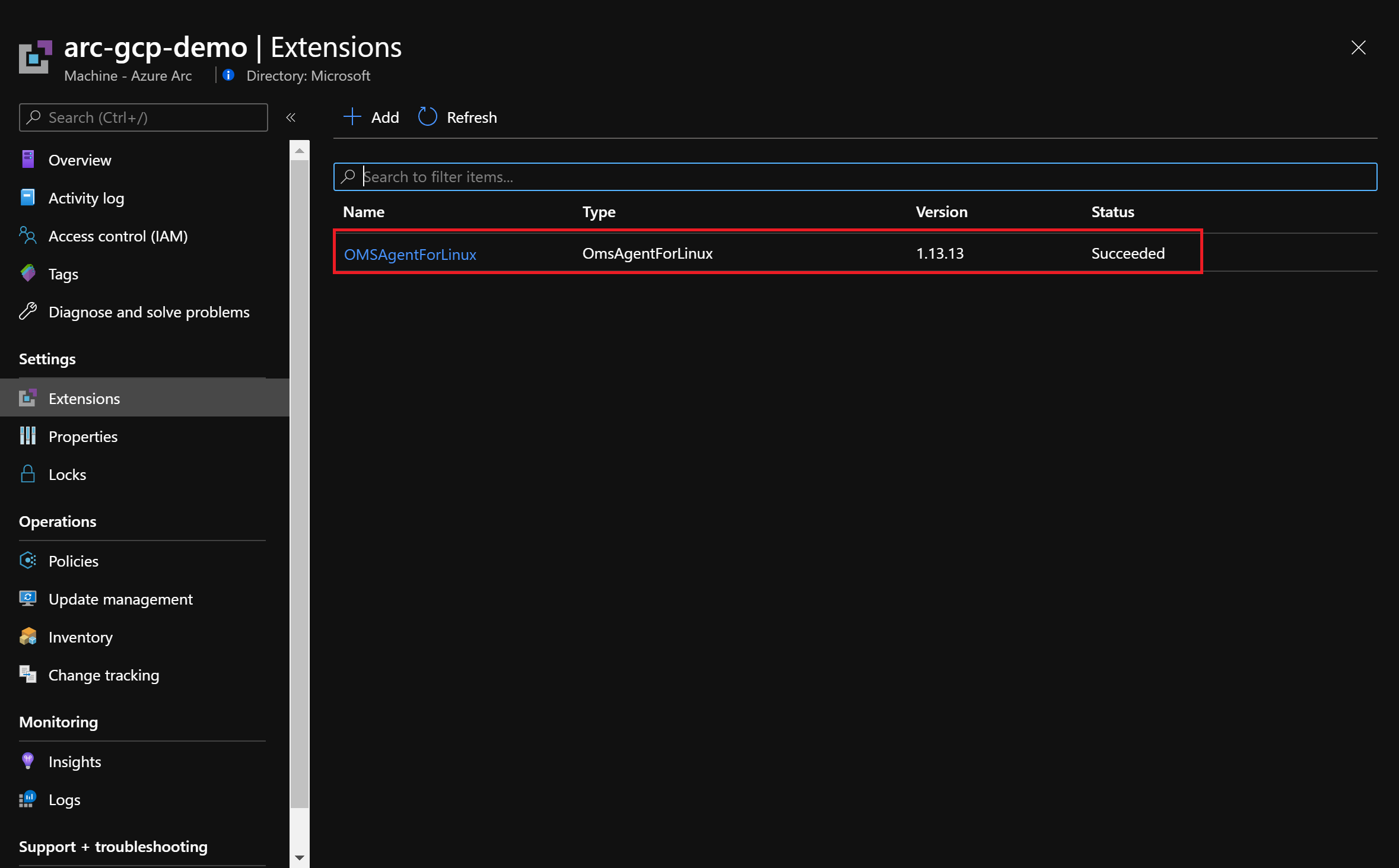This screenshot has width=1399, height=868.
Task: Click the blue directory info icon
Action: point(228,75)
